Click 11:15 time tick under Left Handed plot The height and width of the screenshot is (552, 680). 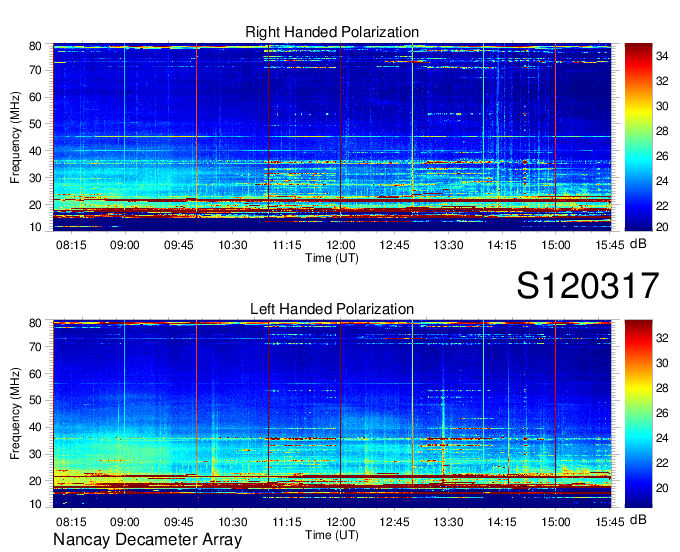[x=287, y=522]
